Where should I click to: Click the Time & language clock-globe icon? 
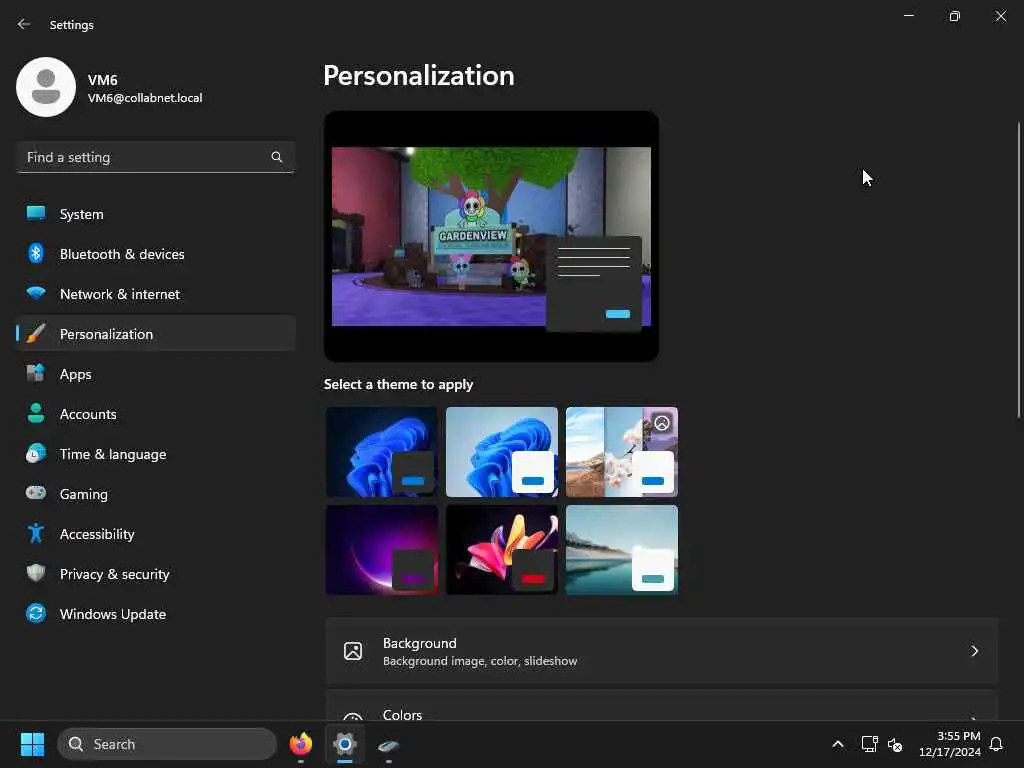coord(36,453)
